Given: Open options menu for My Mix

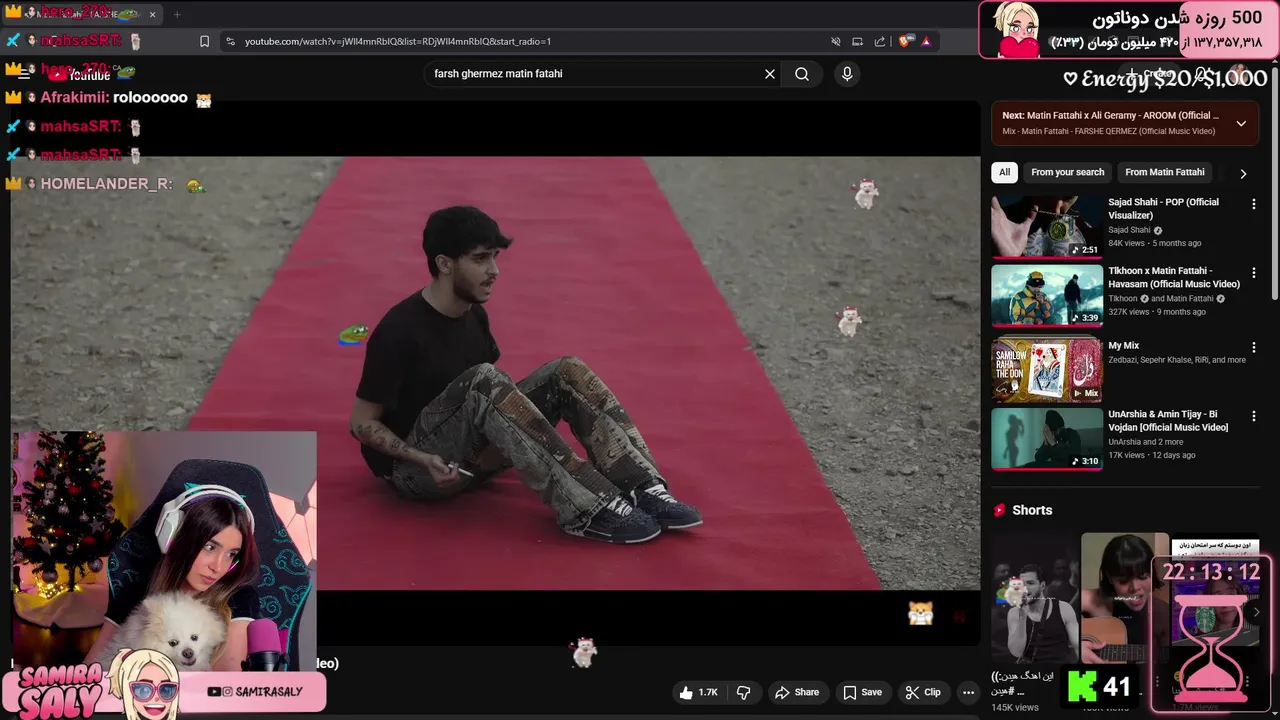Looking at the screenshot, I should tap(1253, 347).
